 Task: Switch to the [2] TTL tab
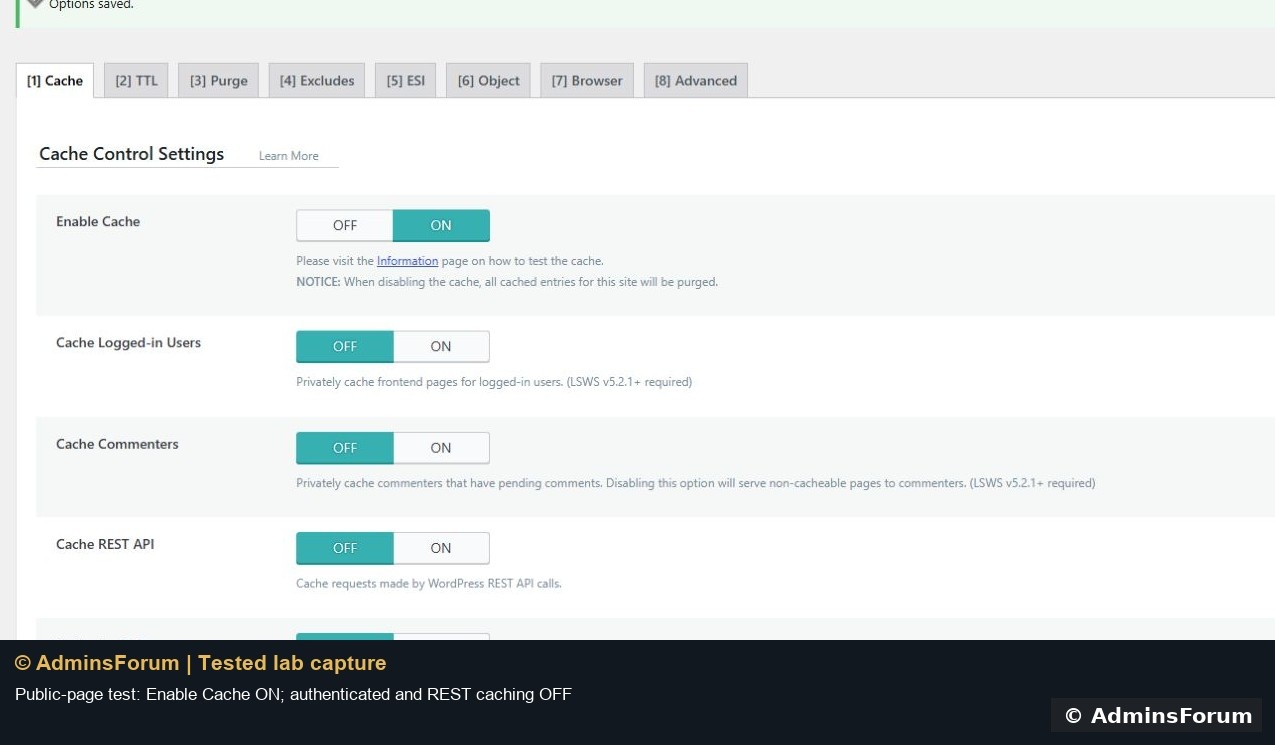(136, 81)
